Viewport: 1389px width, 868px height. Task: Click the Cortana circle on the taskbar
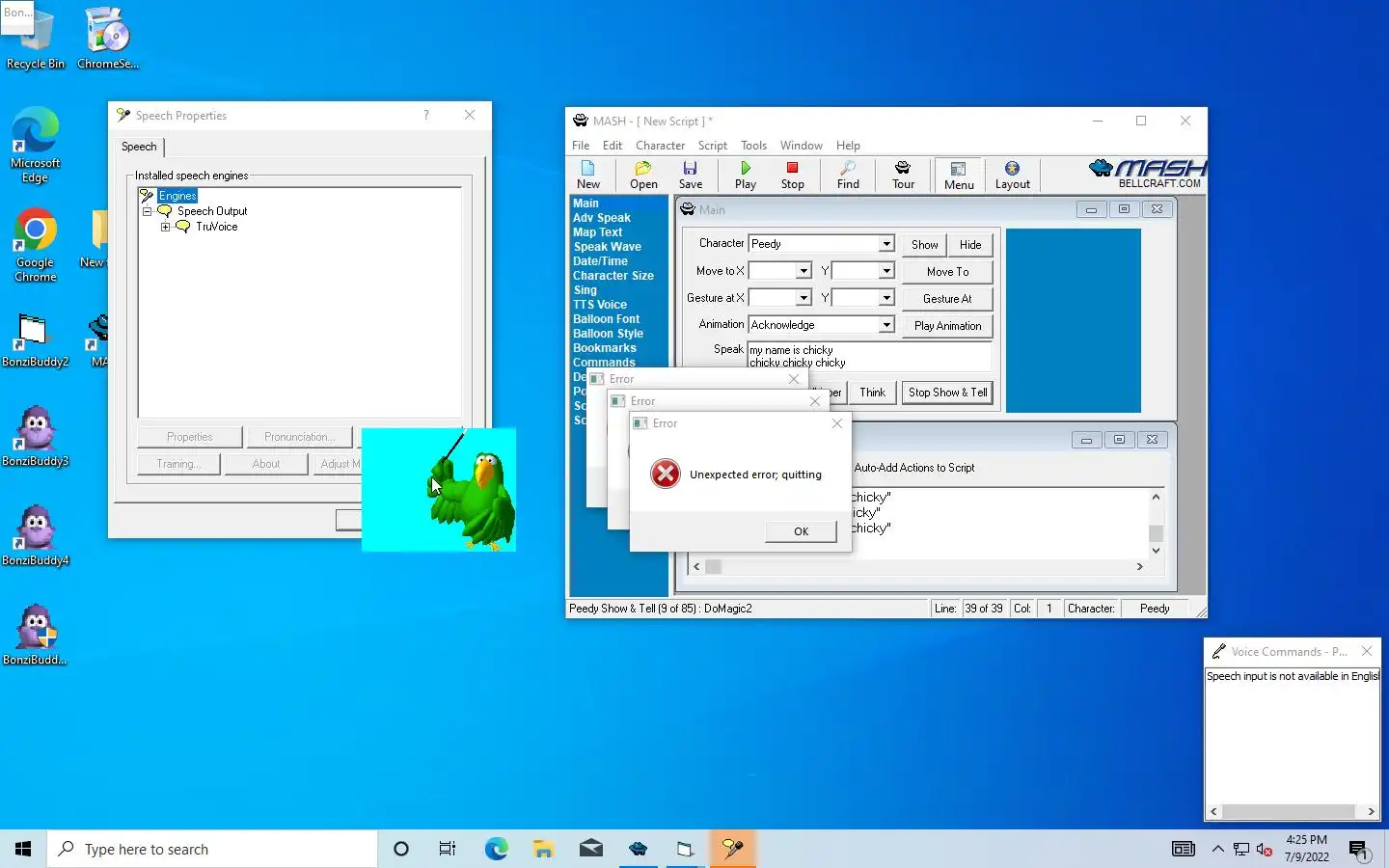tap(401, 849)
